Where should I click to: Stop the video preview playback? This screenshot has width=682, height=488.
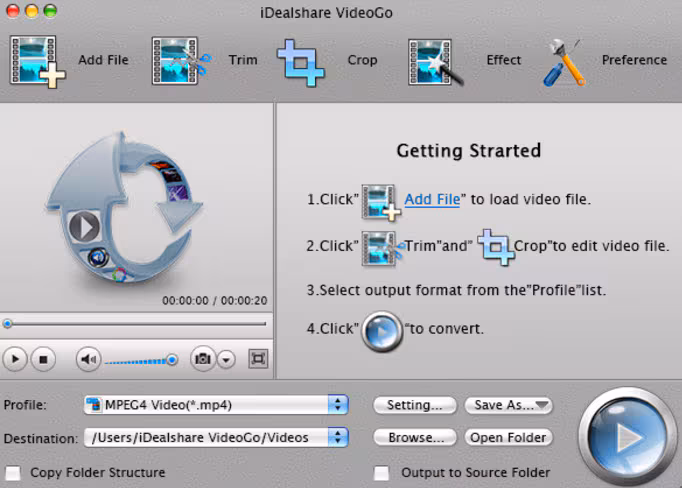43,359
